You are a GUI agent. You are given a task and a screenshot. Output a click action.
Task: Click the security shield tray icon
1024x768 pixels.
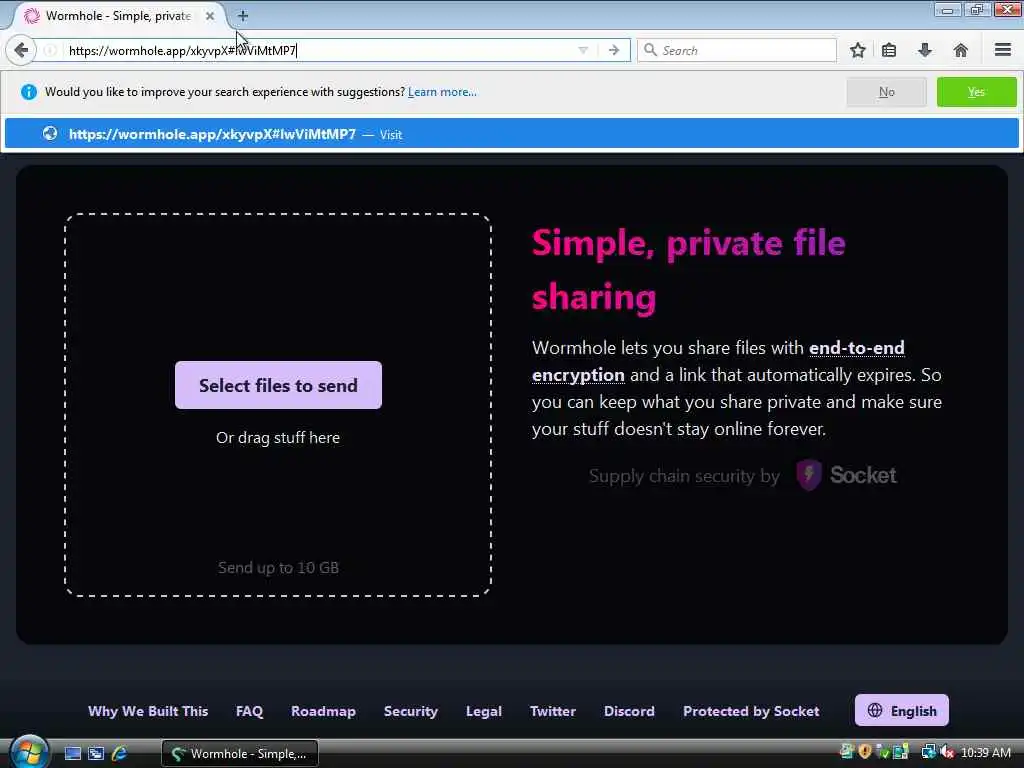tap(865, 752)
